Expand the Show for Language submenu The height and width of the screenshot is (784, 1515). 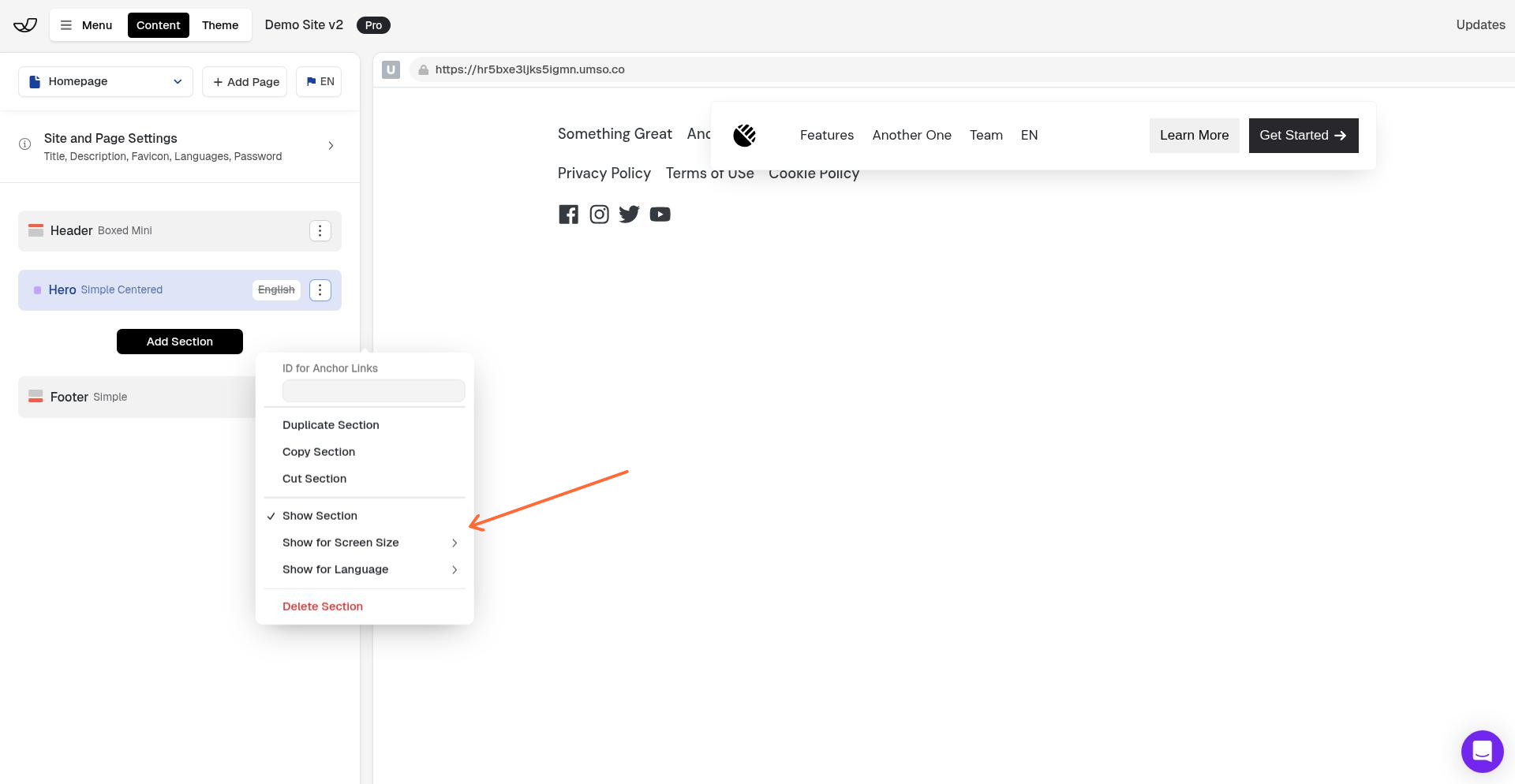[335, 569]
